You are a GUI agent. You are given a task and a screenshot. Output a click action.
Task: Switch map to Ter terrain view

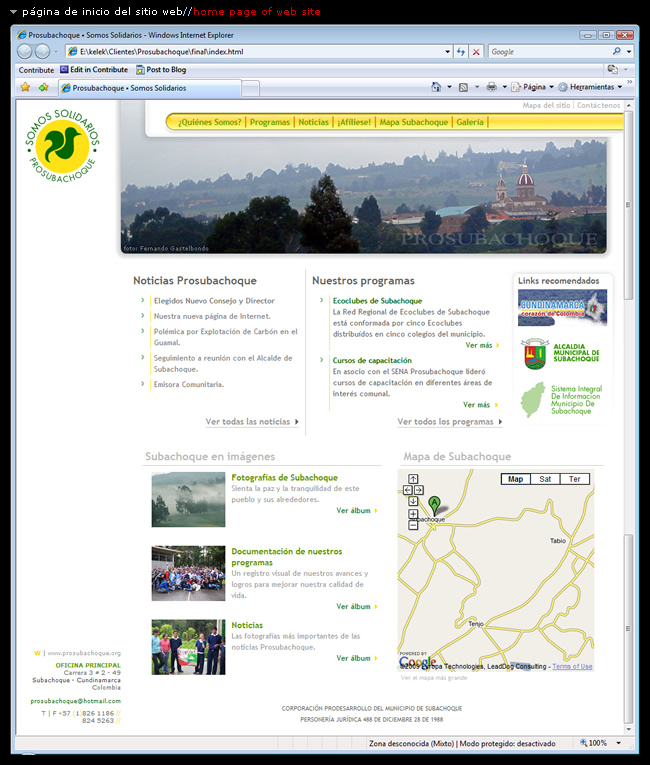pos(574,479)
